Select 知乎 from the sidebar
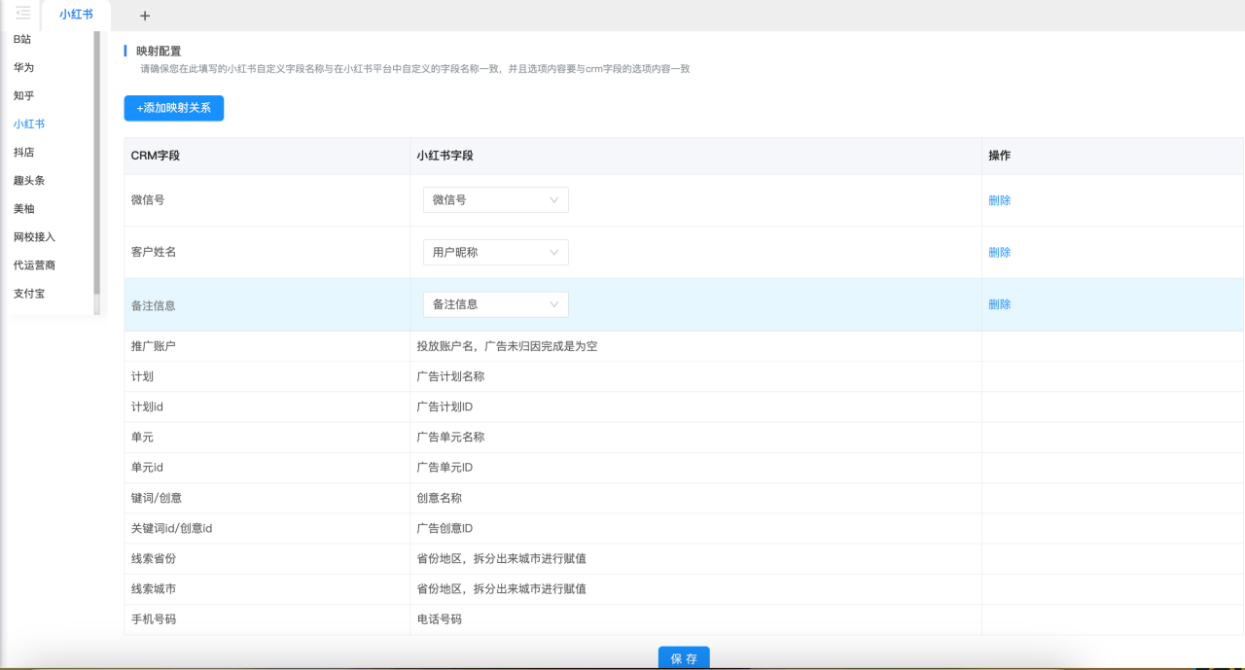 tap(23, 96)
